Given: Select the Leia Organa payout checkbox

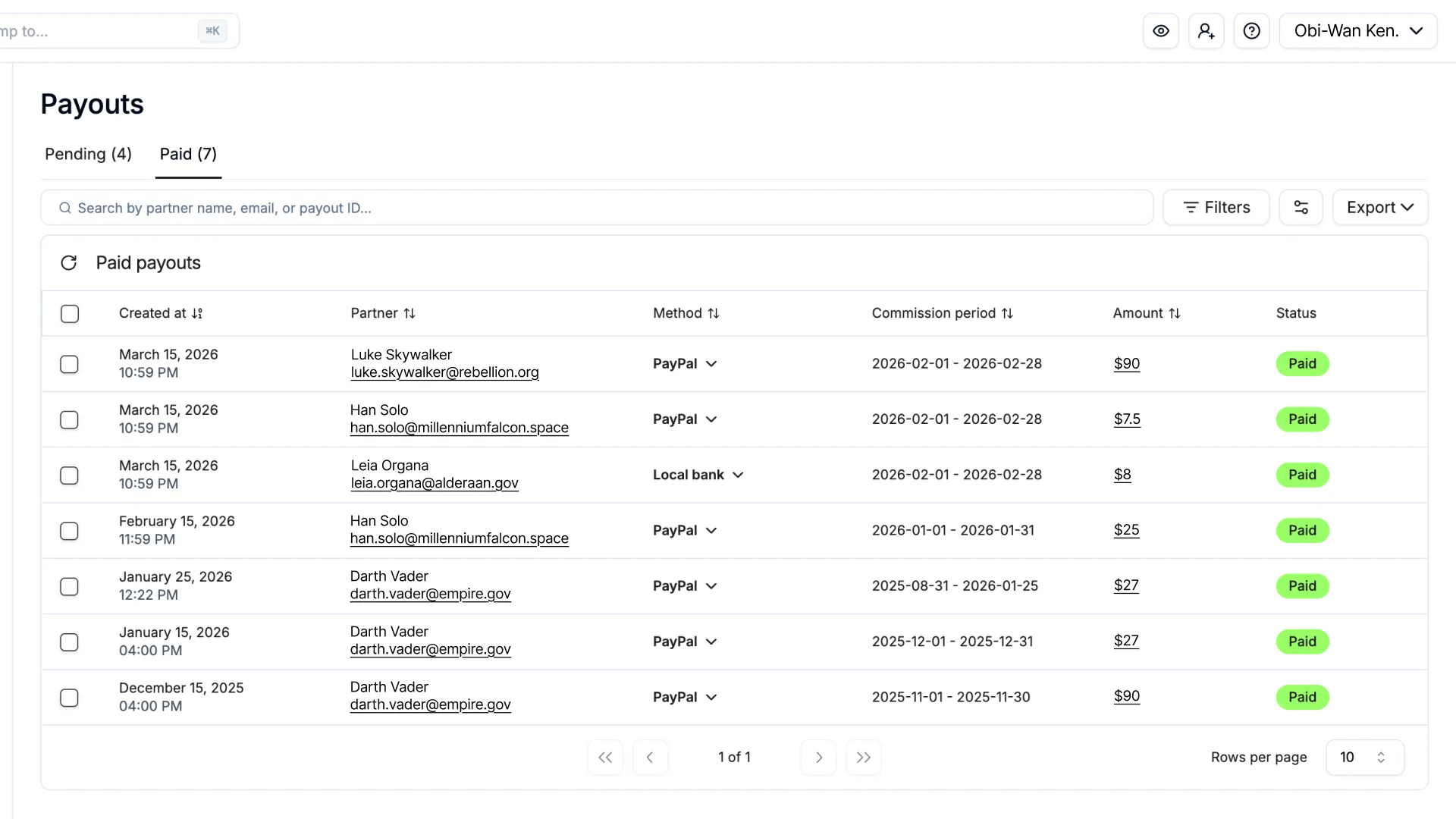Looking at the screenshot, I should pos(69,475).
